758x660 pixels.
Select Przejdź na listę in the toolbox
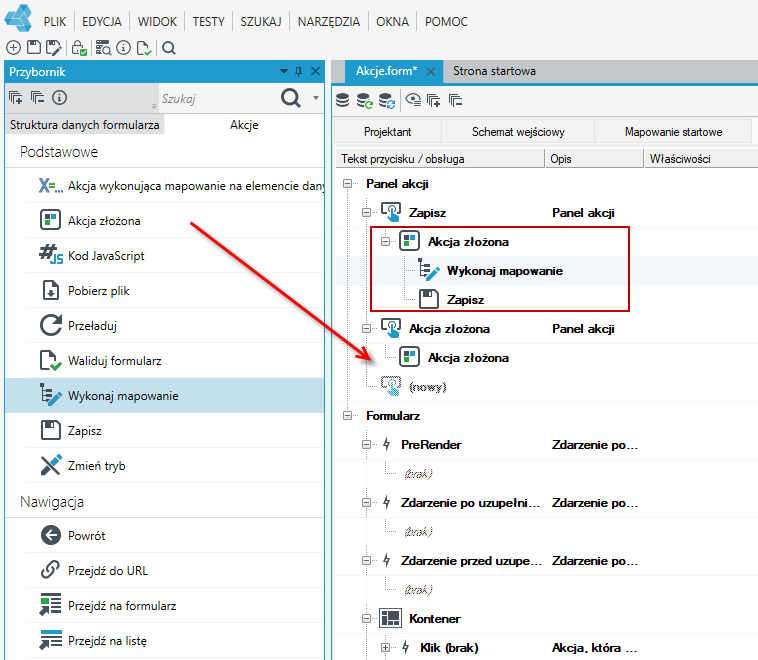(x=175, y=641)
